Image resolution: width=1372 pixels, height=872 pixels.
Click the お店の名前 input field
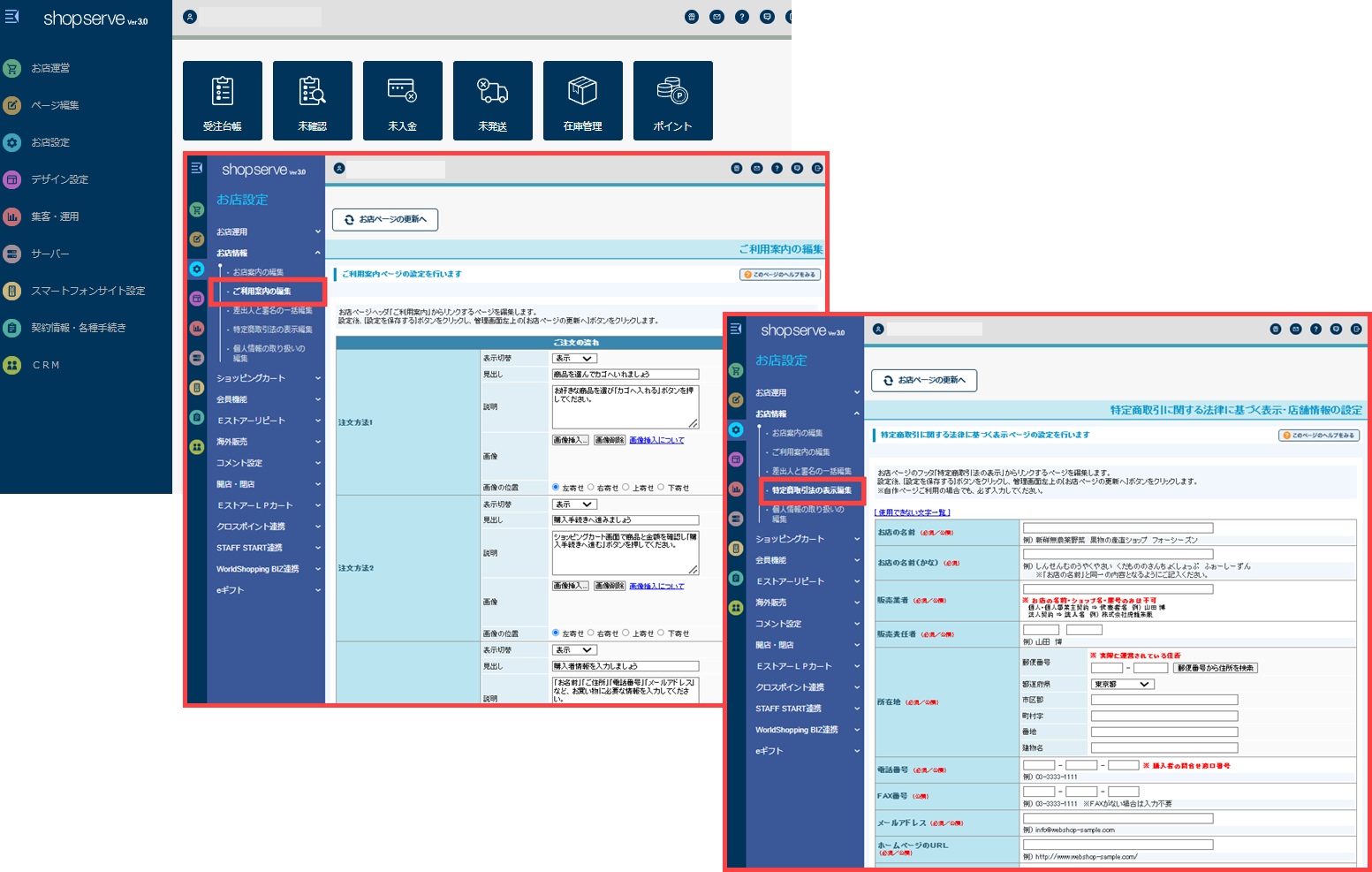(x=1118, y=527)
